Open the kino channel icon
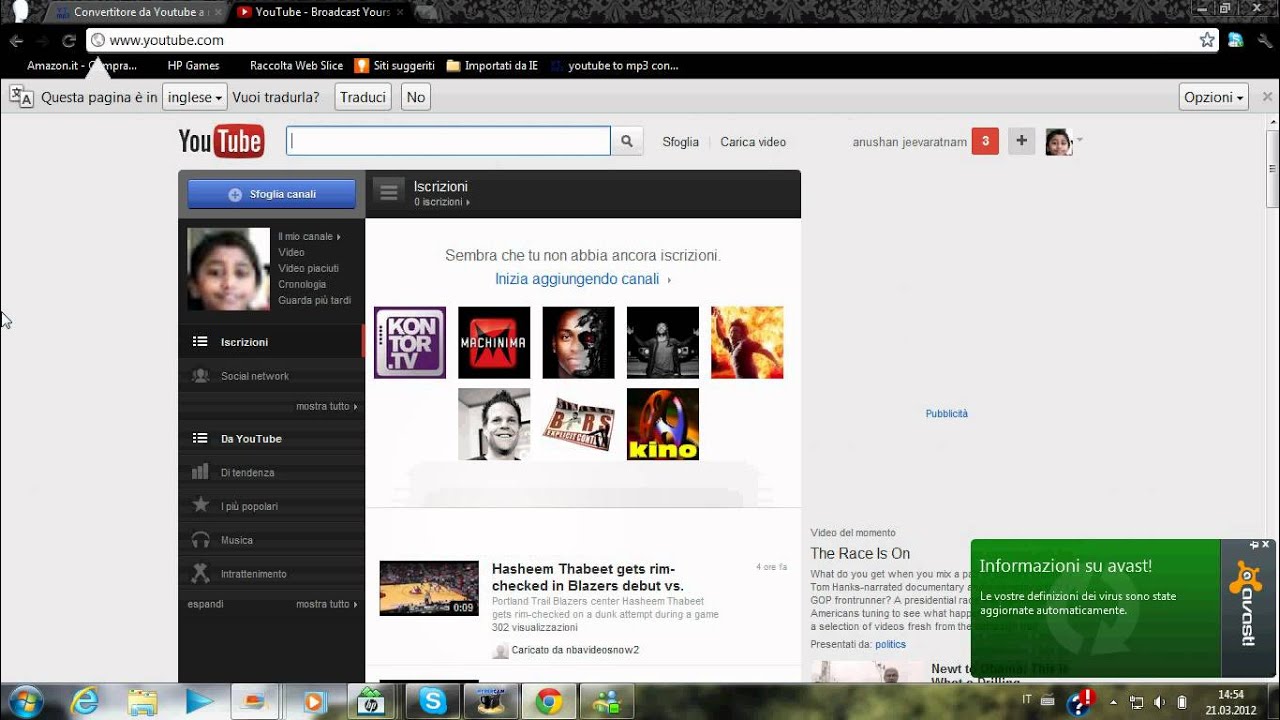This screenshot has width=1280, height=720. click(663, 424)
